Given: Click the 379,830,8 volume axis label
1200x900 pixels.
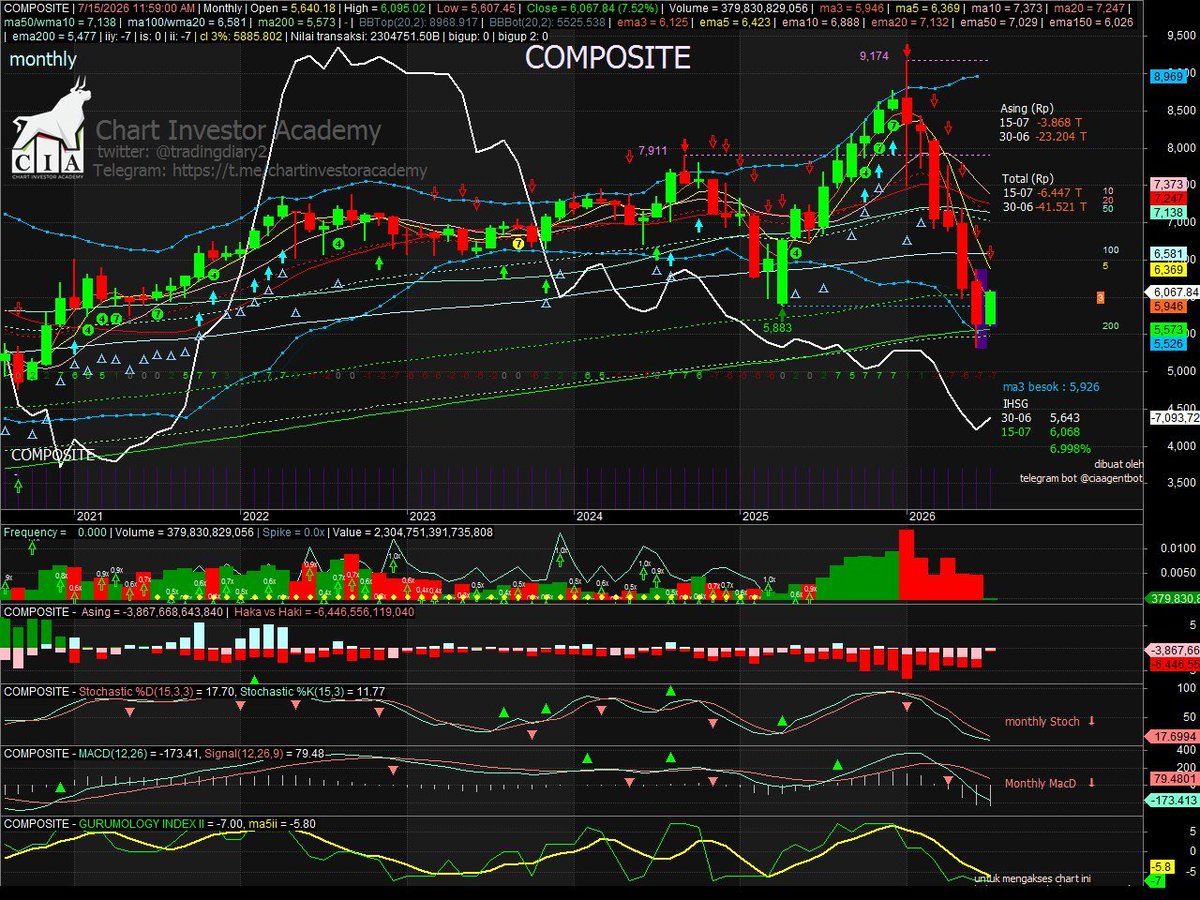Looking at the screenshot, I should (x=1171, y=598).
